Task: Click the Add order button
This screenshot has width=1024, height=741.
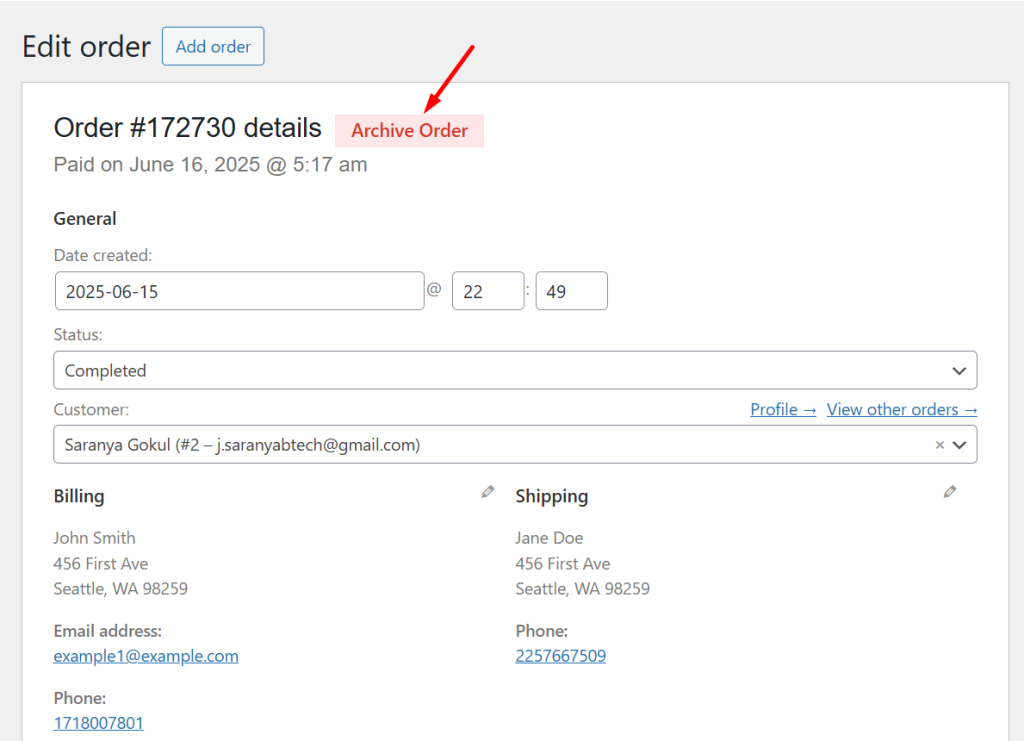Action: (212, 46)
